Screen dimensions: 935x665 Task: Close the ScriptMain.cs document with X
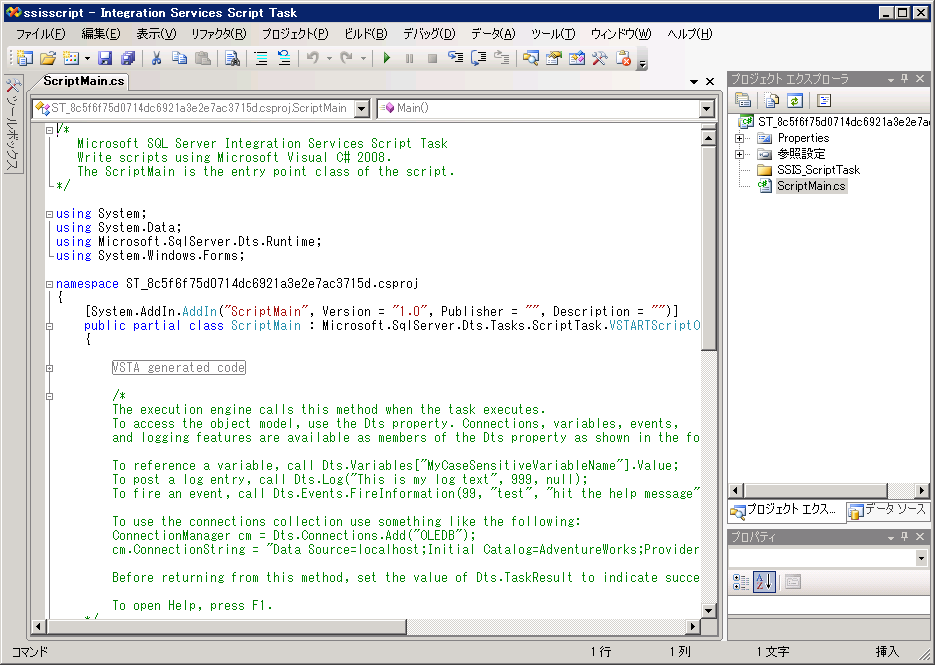(710, 82)
